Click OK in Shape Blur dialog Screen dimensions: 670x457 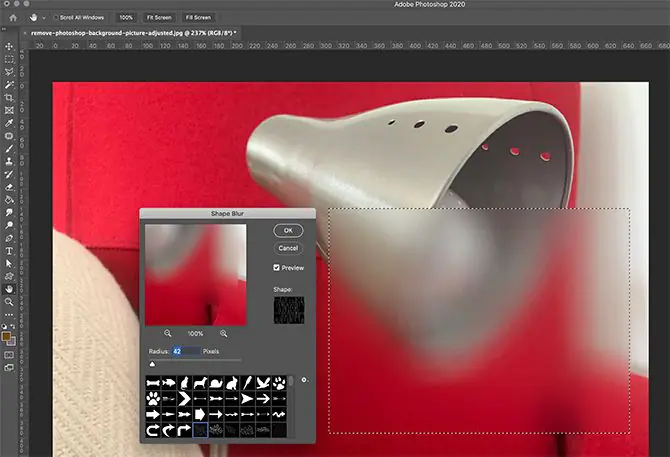click(288, 230)
